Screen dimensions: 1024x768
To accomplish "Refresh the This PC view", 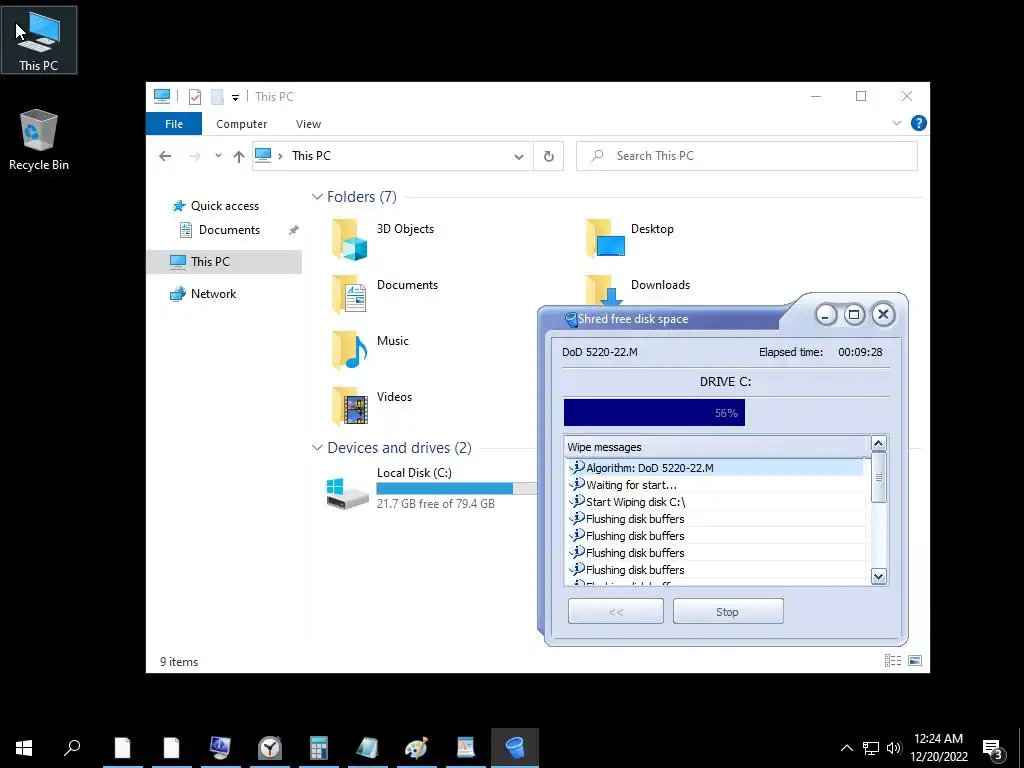I will (x=549, y=156).
